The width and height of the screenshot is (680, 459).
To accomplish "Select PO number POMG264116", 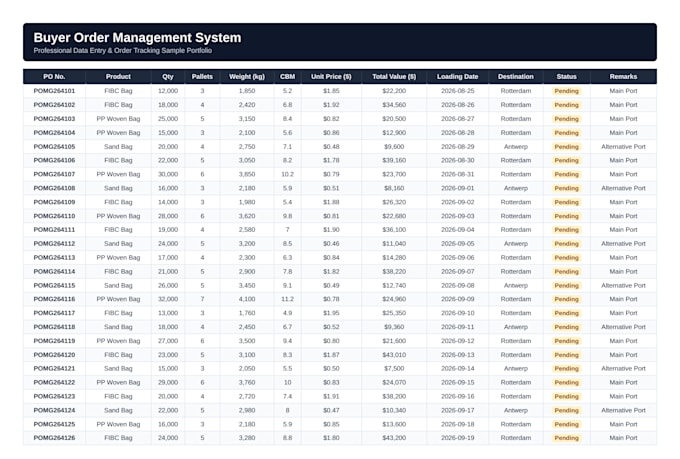I will [x=54, y=299].
